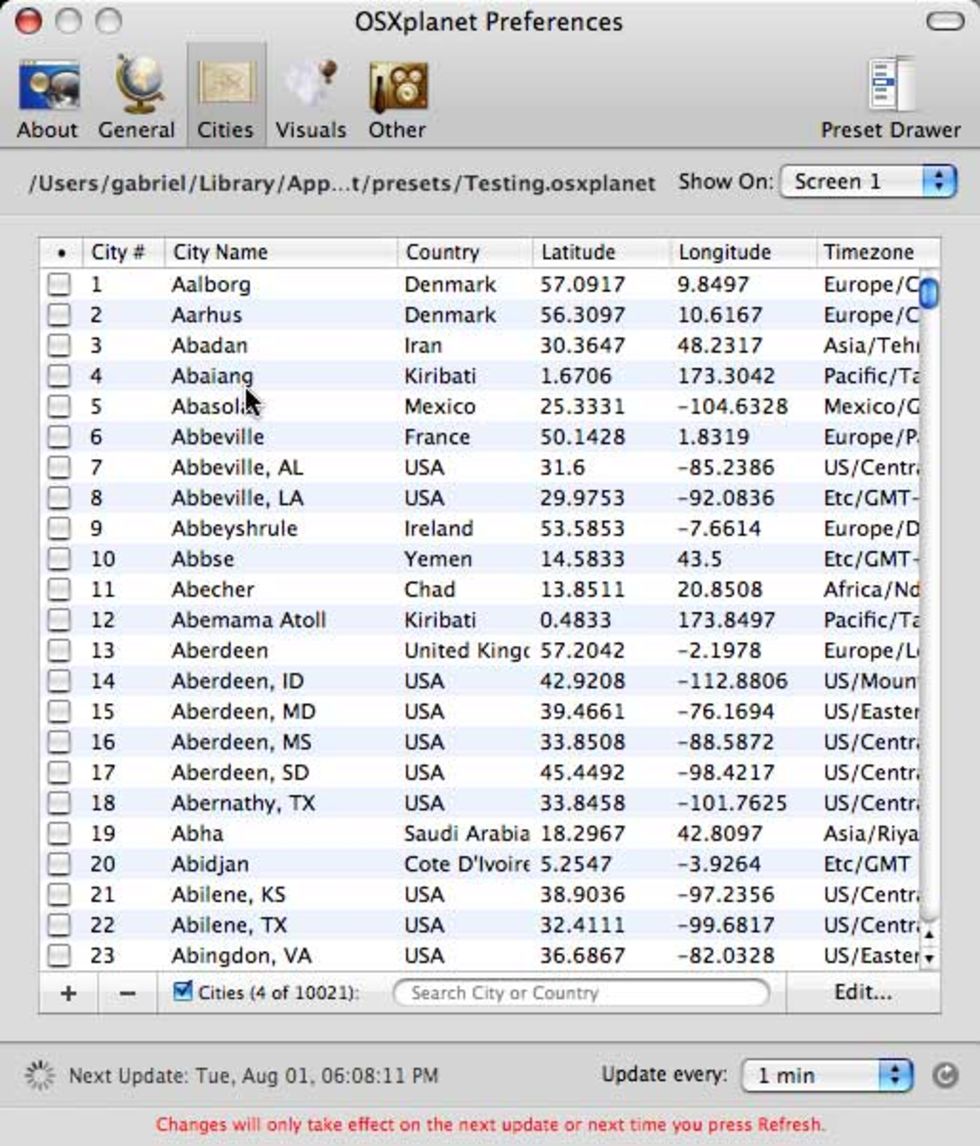The height and width of the screenshot is (1146, 980).
Task: Click the Edit... button
Action: [x=862, y=993]
